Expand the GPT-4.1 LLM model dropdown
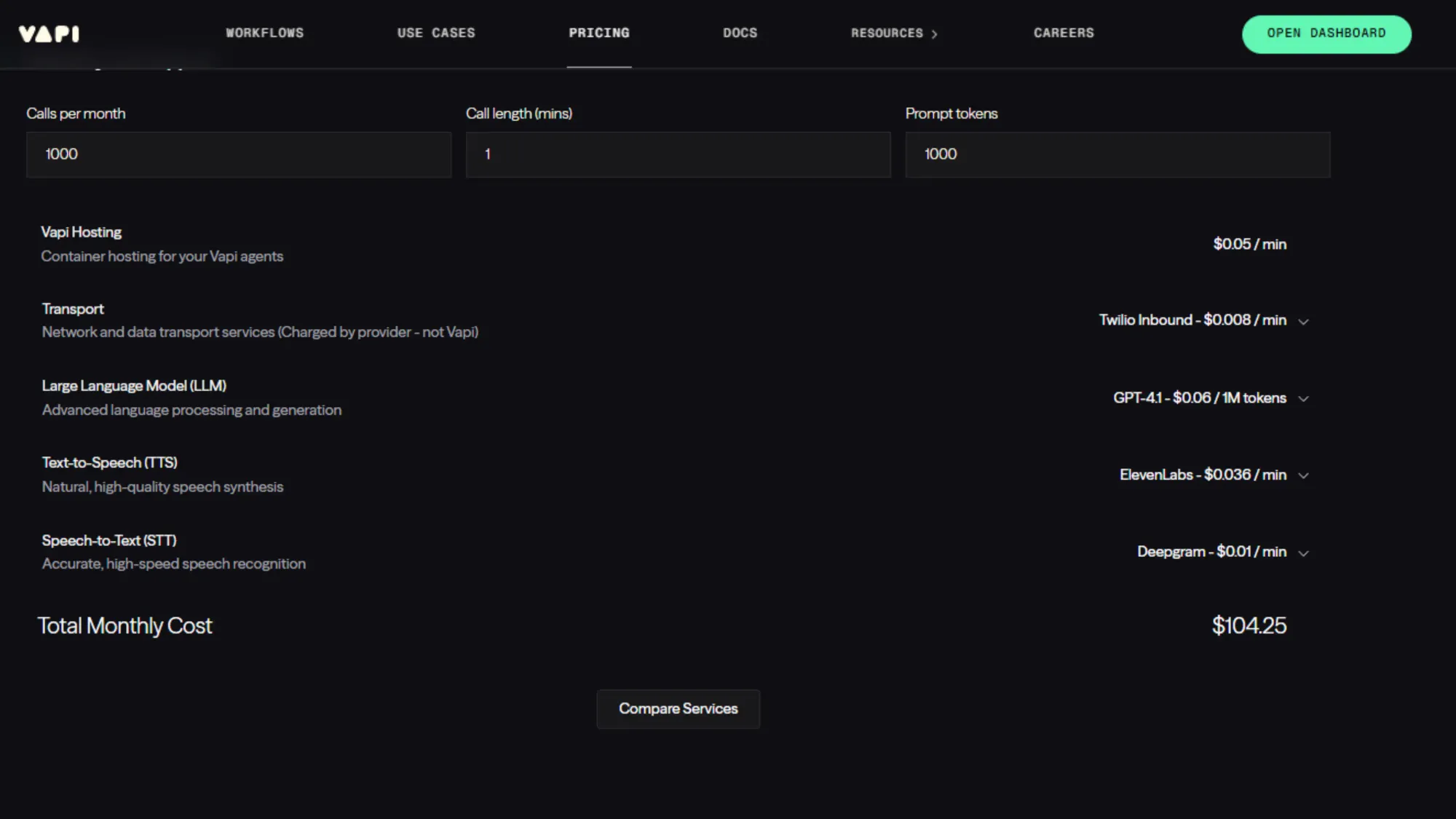The image size is (1456, 819). click(x=1199, y=398)
